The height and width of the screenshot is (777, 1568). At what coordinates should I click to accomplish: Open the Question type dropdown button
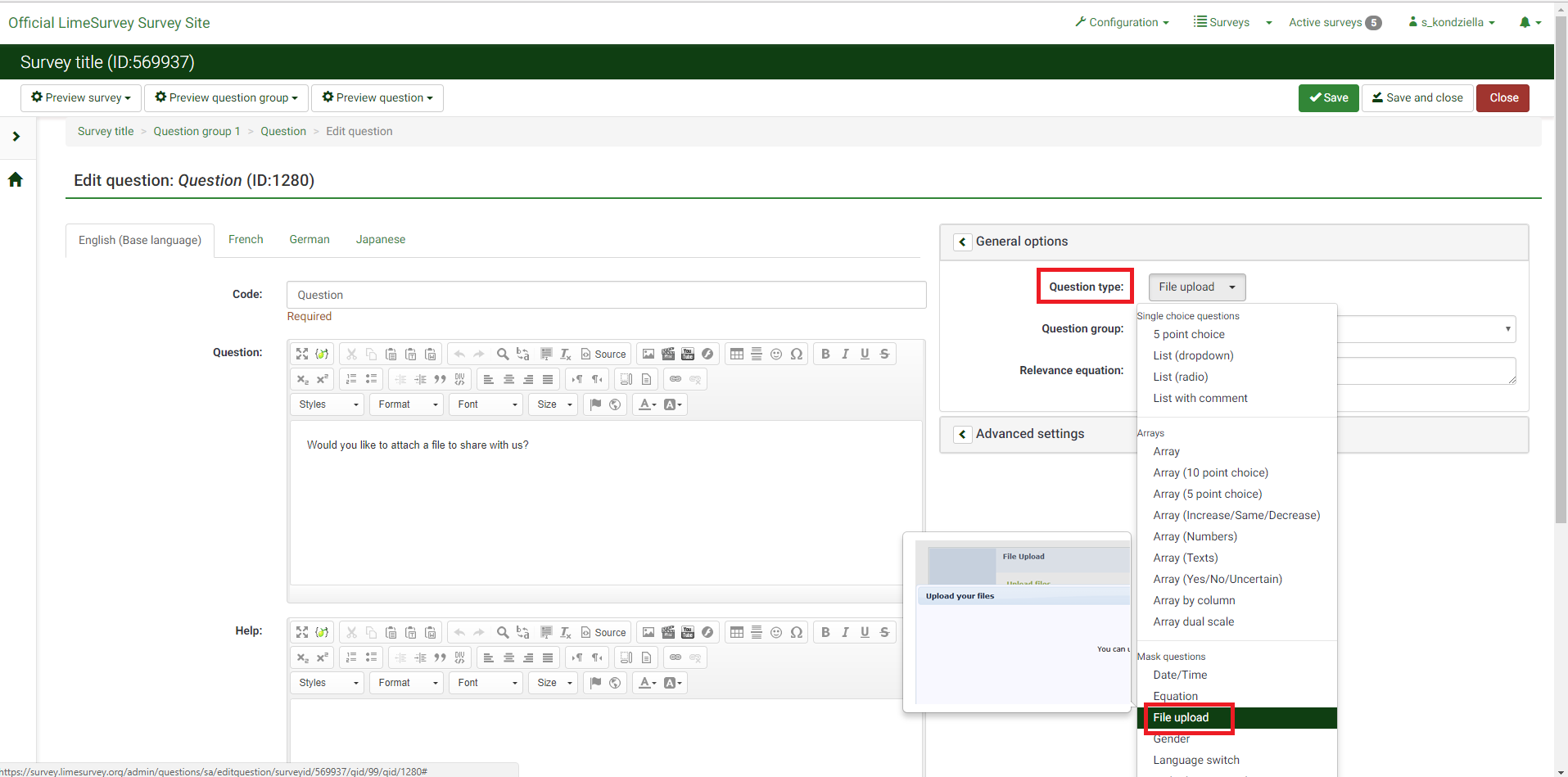1196,287
